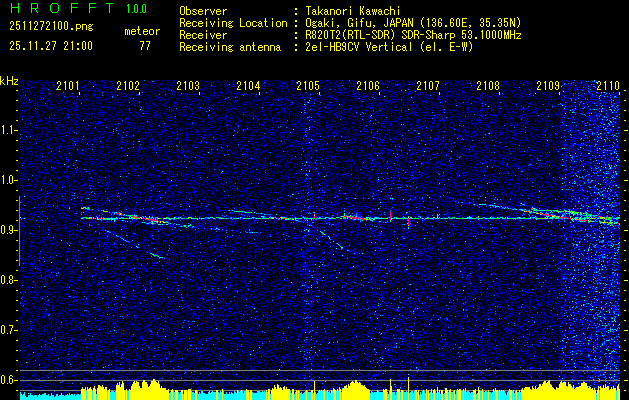Click the meteor count value 77

[x=145, y=46]
